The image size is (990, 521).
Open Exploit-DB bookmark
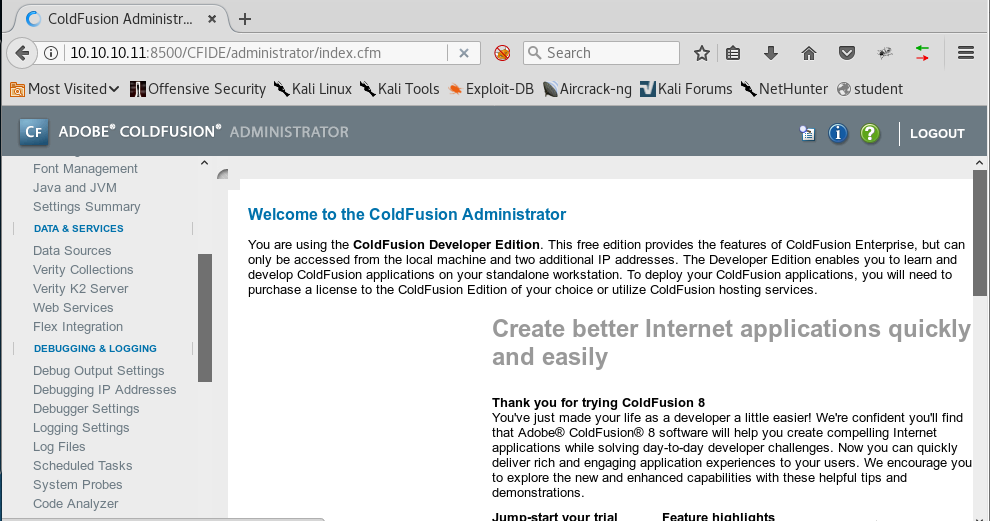tap(491, 89)
